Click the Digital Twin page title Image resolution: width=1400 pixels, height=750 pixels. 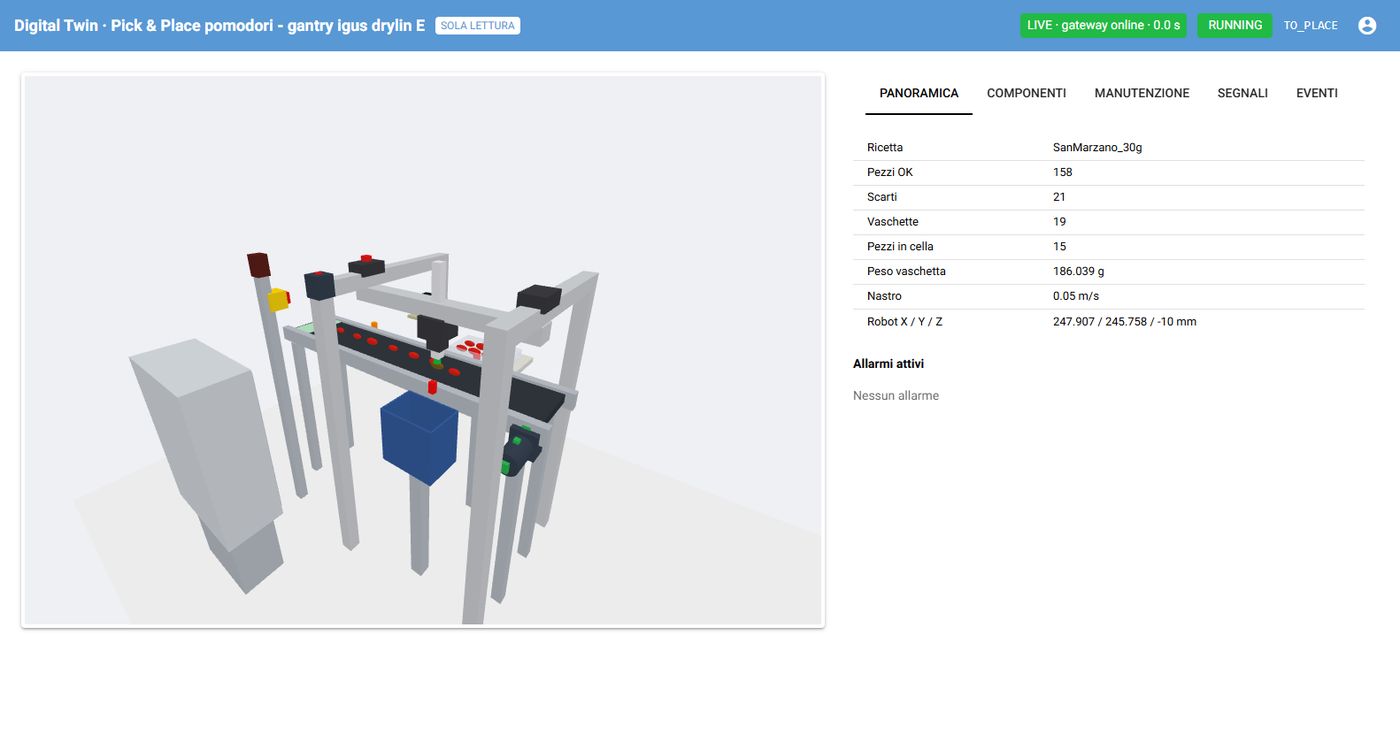pyautogui.click(x=219, y=26)
